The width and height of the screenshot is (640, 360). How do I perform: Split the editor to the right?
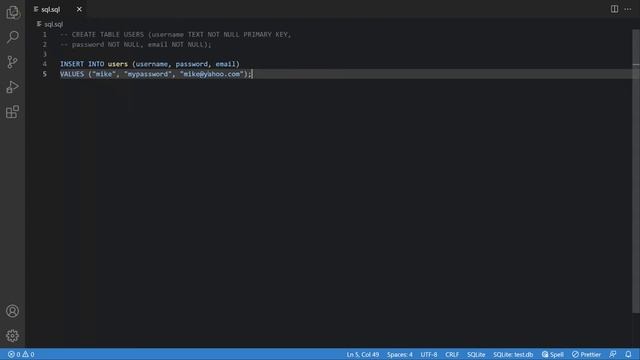[x=614, y=9]
